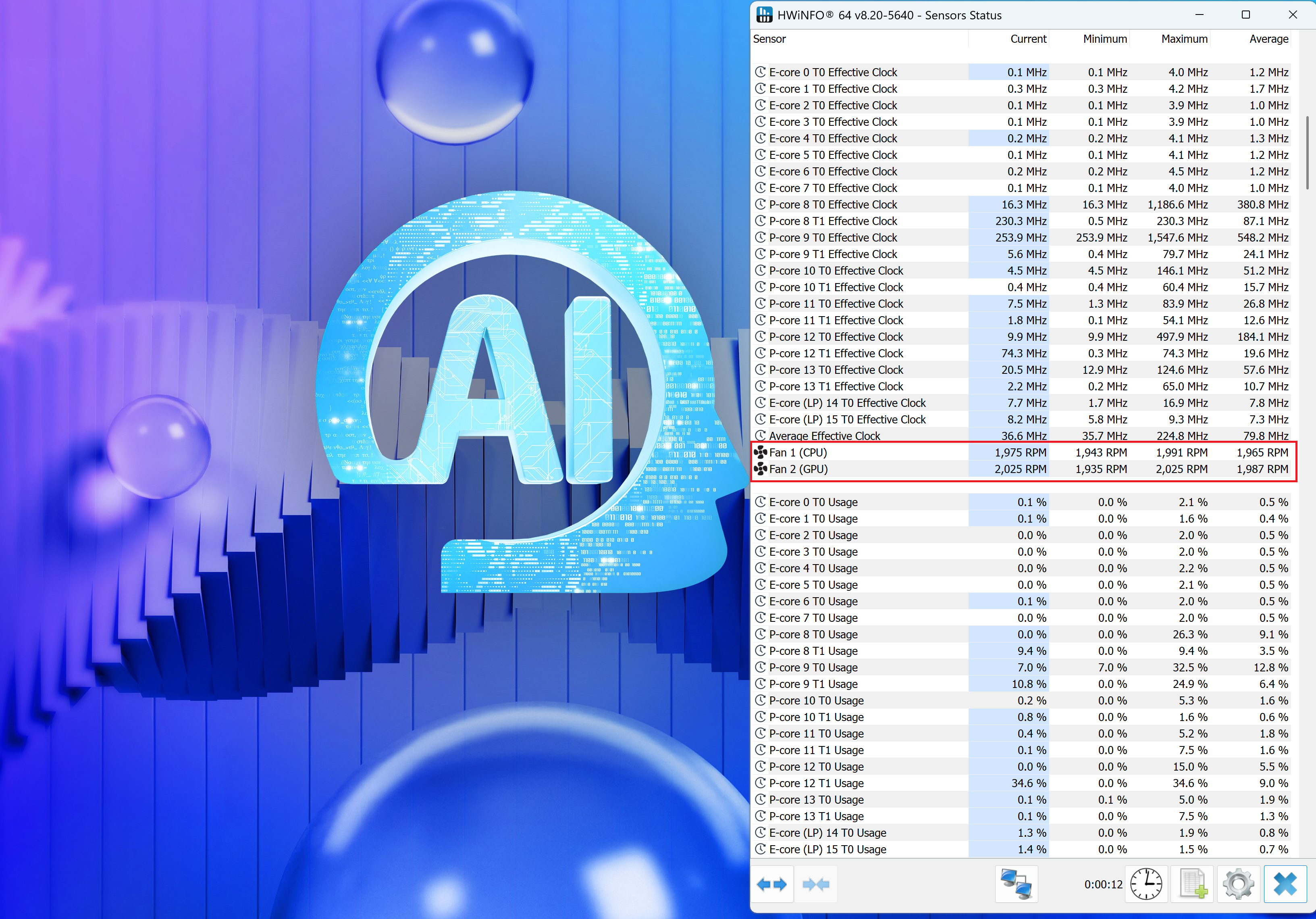Click the 0:00:12 elapsed time display

pos(1103,885)
